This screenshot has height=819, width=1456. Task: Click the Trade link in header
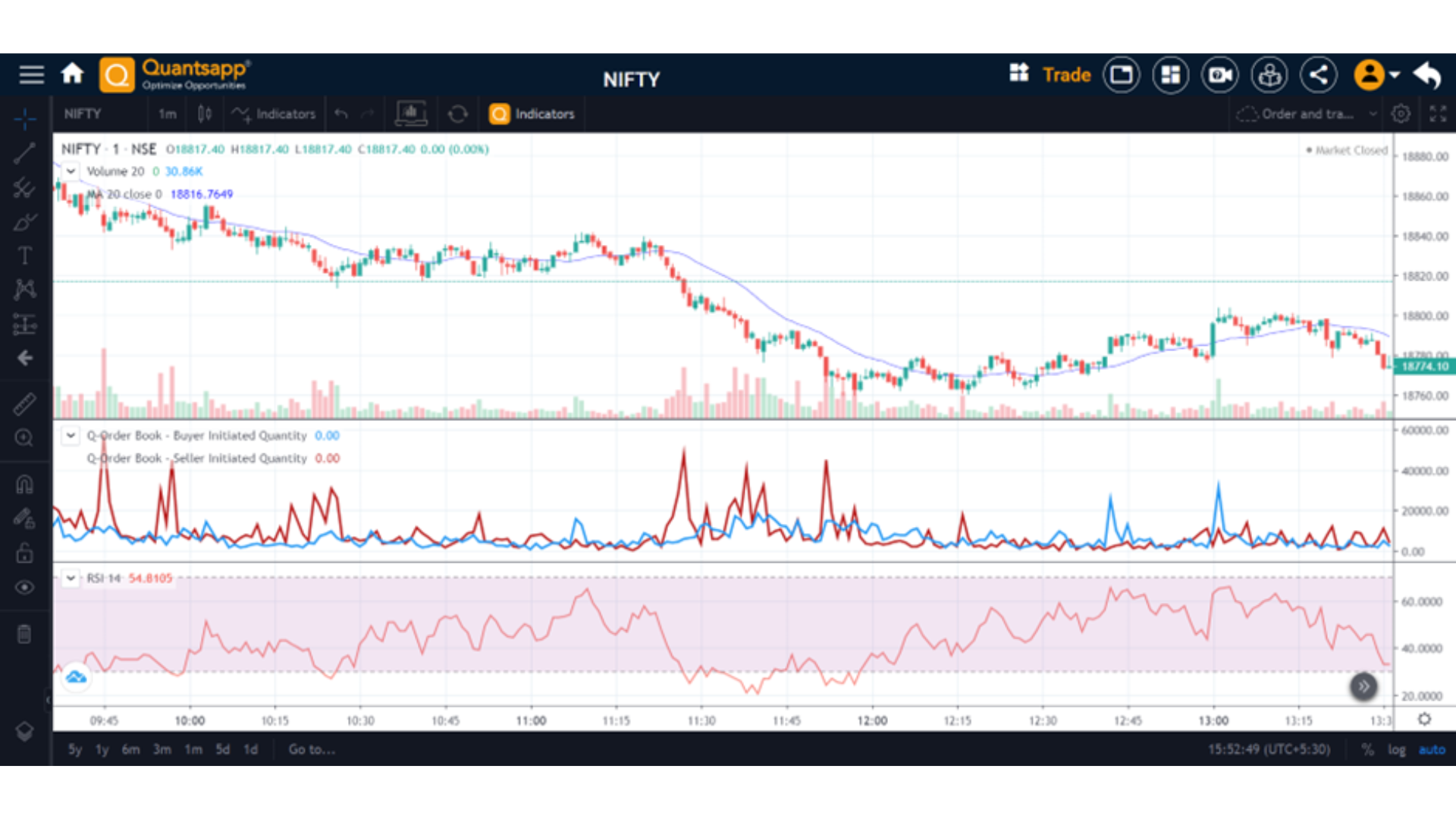point(1066,74)
